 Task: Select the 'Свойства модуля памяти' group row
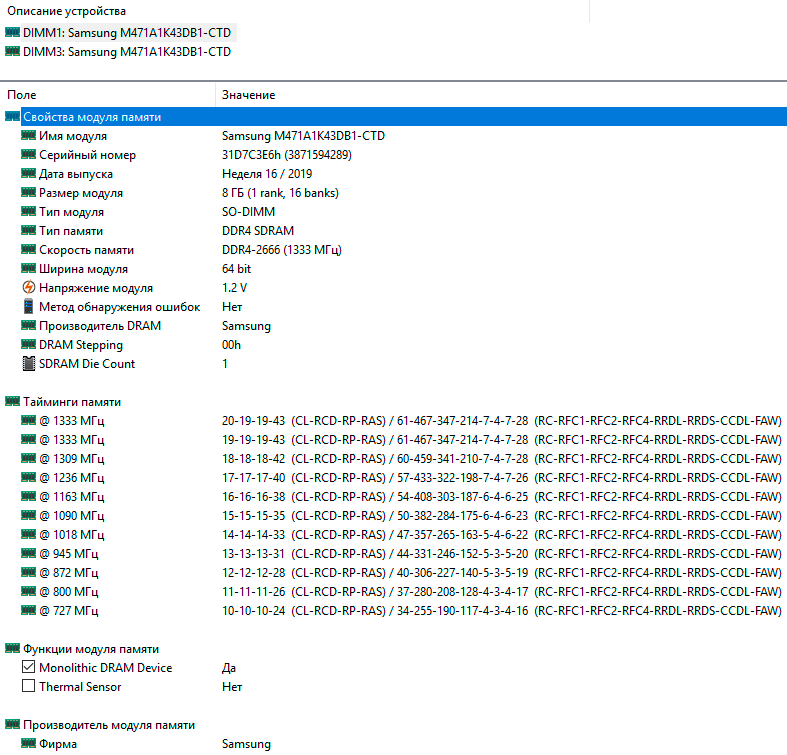[x=394, y=116]
